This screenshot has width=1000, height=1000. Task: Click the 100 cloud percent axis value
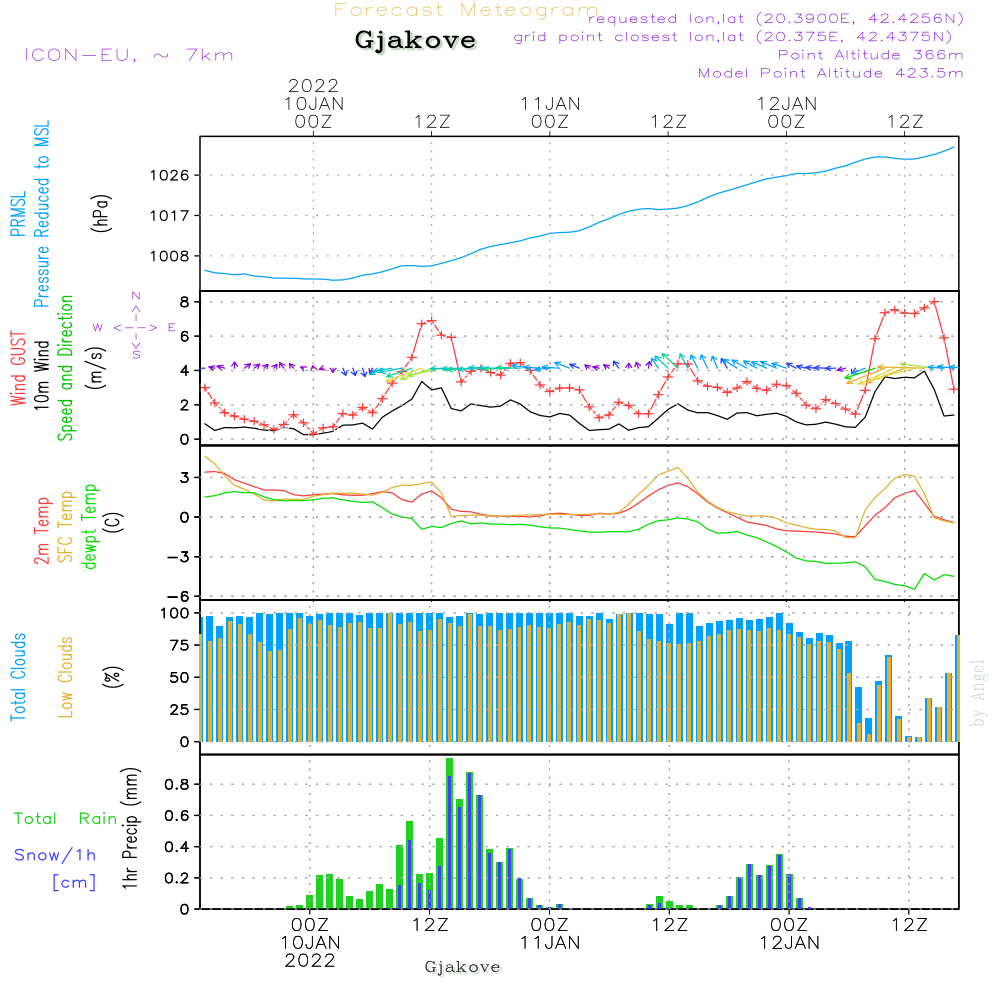pyautogui.click(x=175, y=614)
